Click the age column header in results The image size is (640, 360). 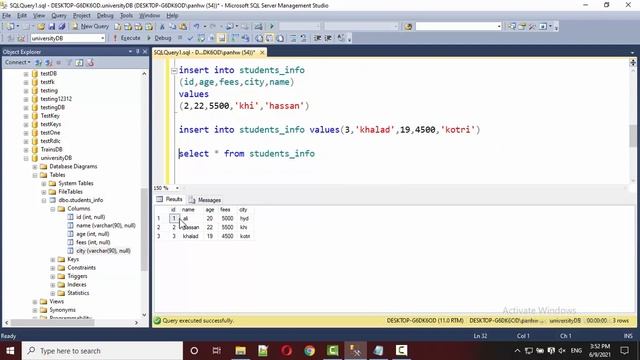[210, 210]
